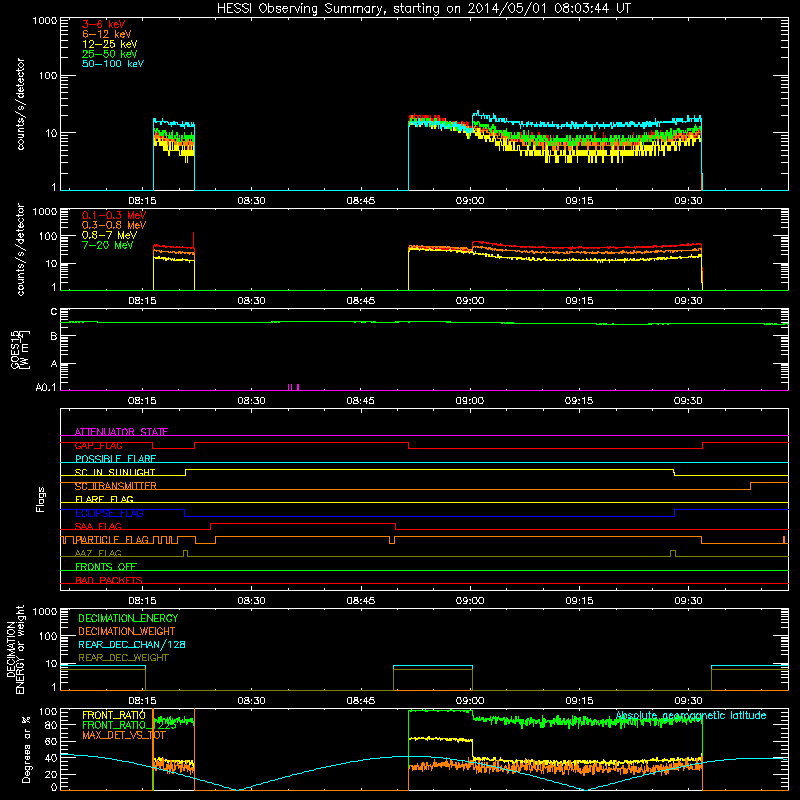Select the 3-6 keV legend label

point(103,24)
